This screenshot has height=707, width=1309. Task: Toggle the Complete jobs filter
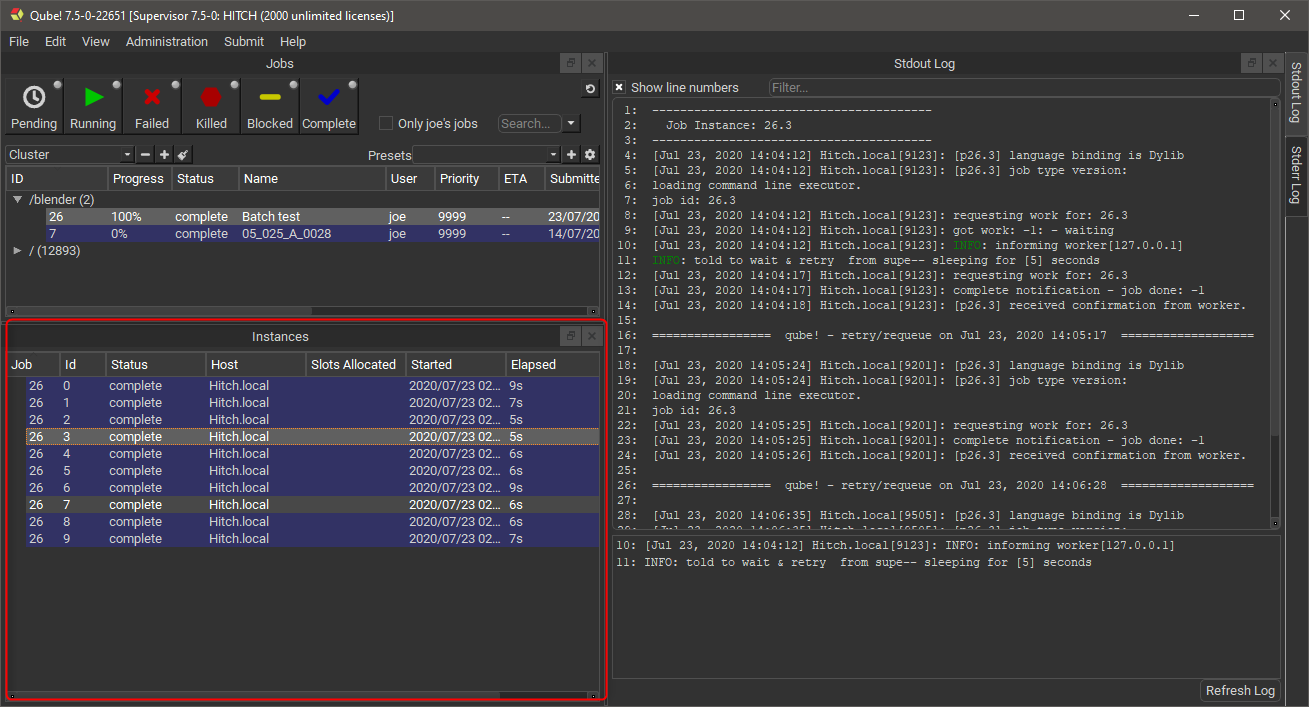(x=329, y=106)
